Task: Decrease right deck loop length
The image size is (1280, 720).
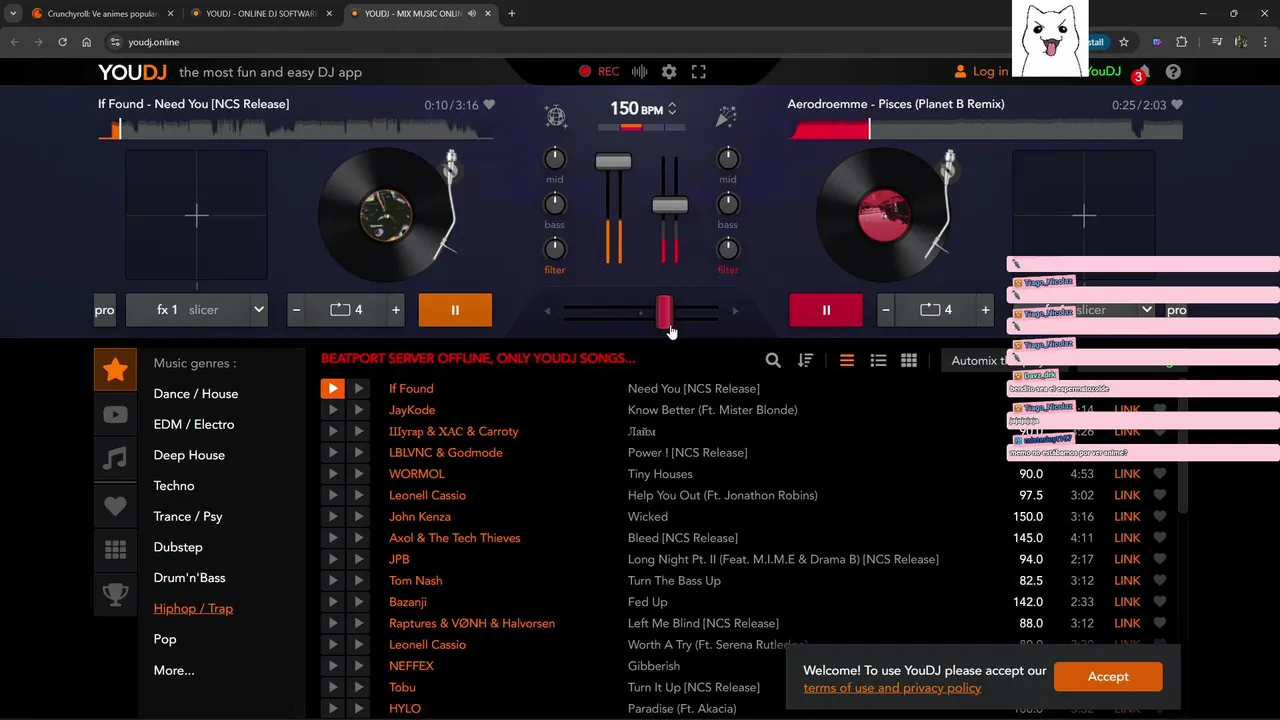Action: (x=885, y=310)
